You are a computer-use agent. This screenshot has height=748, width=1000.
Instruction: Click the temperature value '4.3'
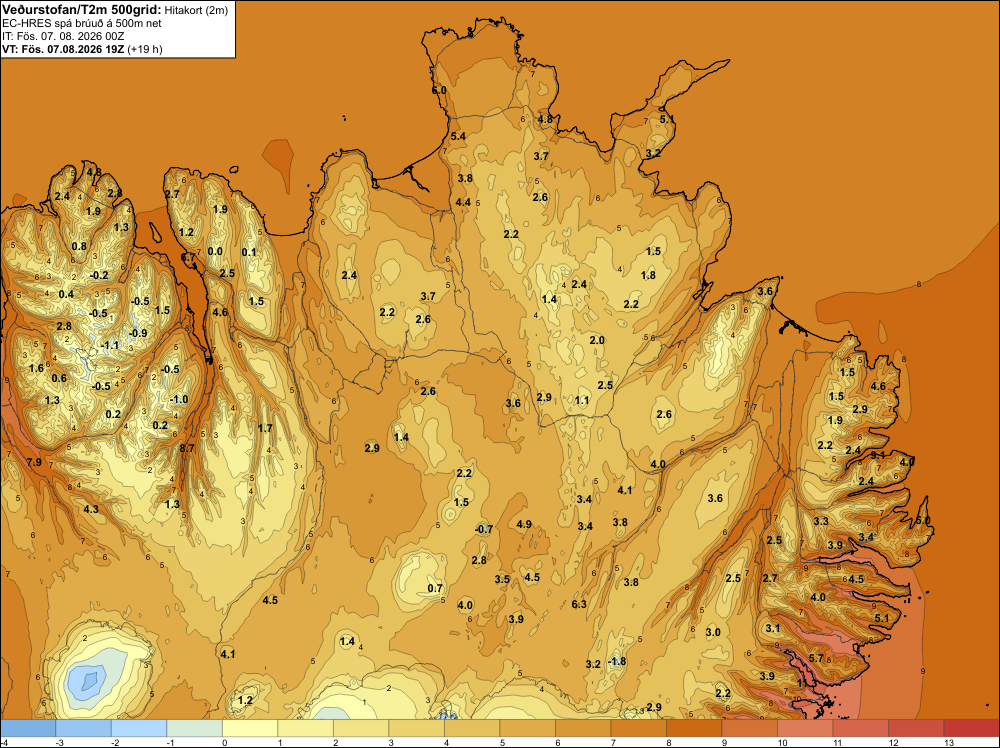(x=91, y=509)
